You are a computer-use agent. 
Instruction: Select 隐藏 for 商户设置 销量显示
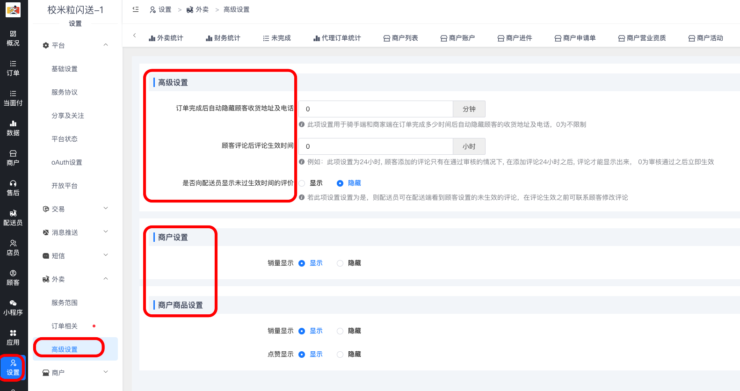pos(340,263)
